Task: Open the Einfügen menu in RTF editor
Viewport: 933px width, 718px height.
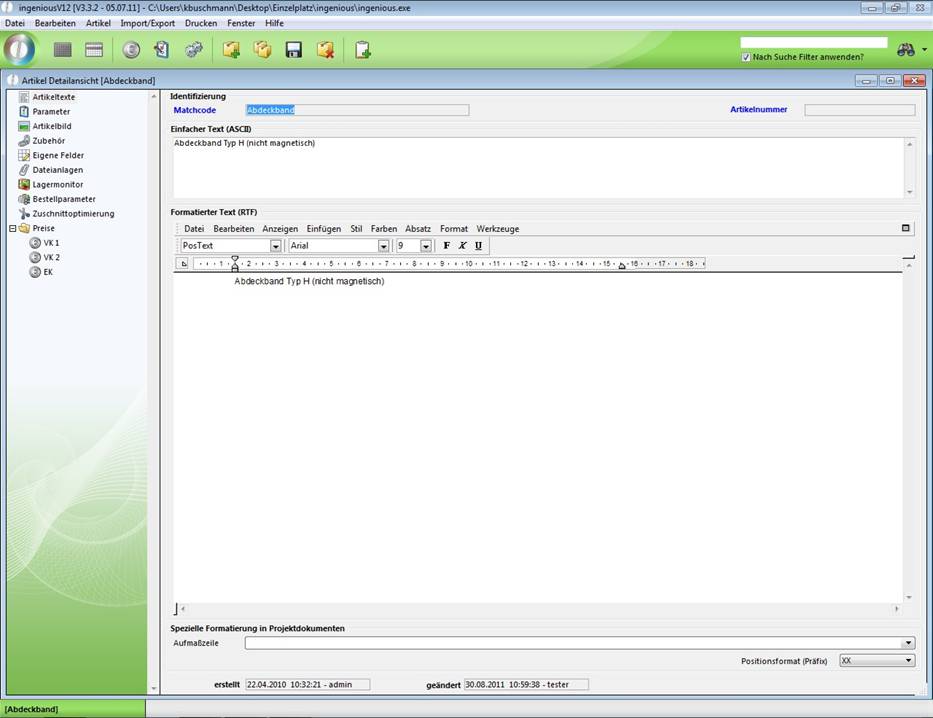Action: pyautogui.click(x=323, y=229)
